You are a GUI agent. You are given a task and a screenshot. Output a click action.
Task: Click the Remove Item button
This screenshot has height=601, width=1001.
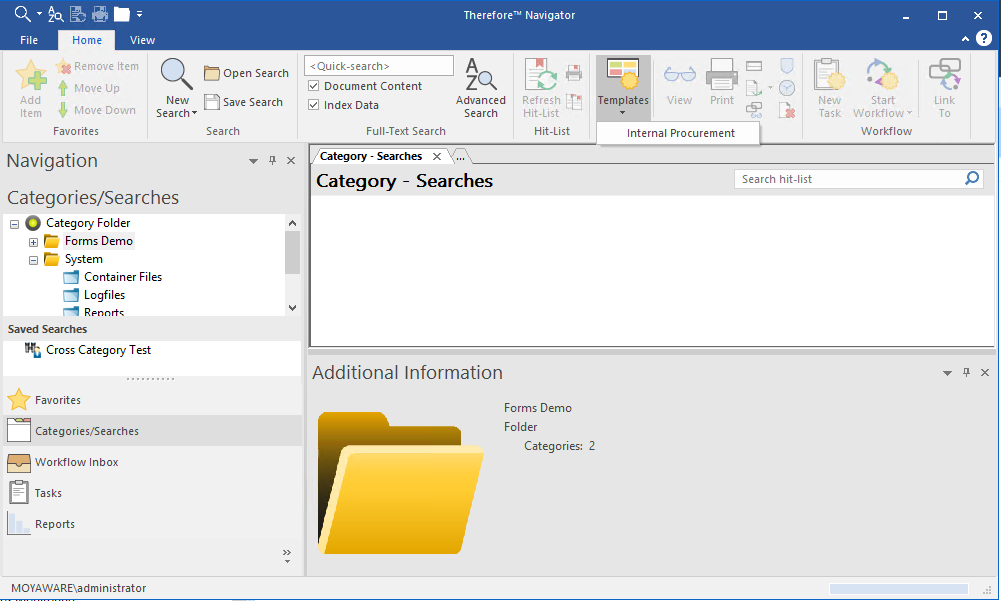(98, 65)
